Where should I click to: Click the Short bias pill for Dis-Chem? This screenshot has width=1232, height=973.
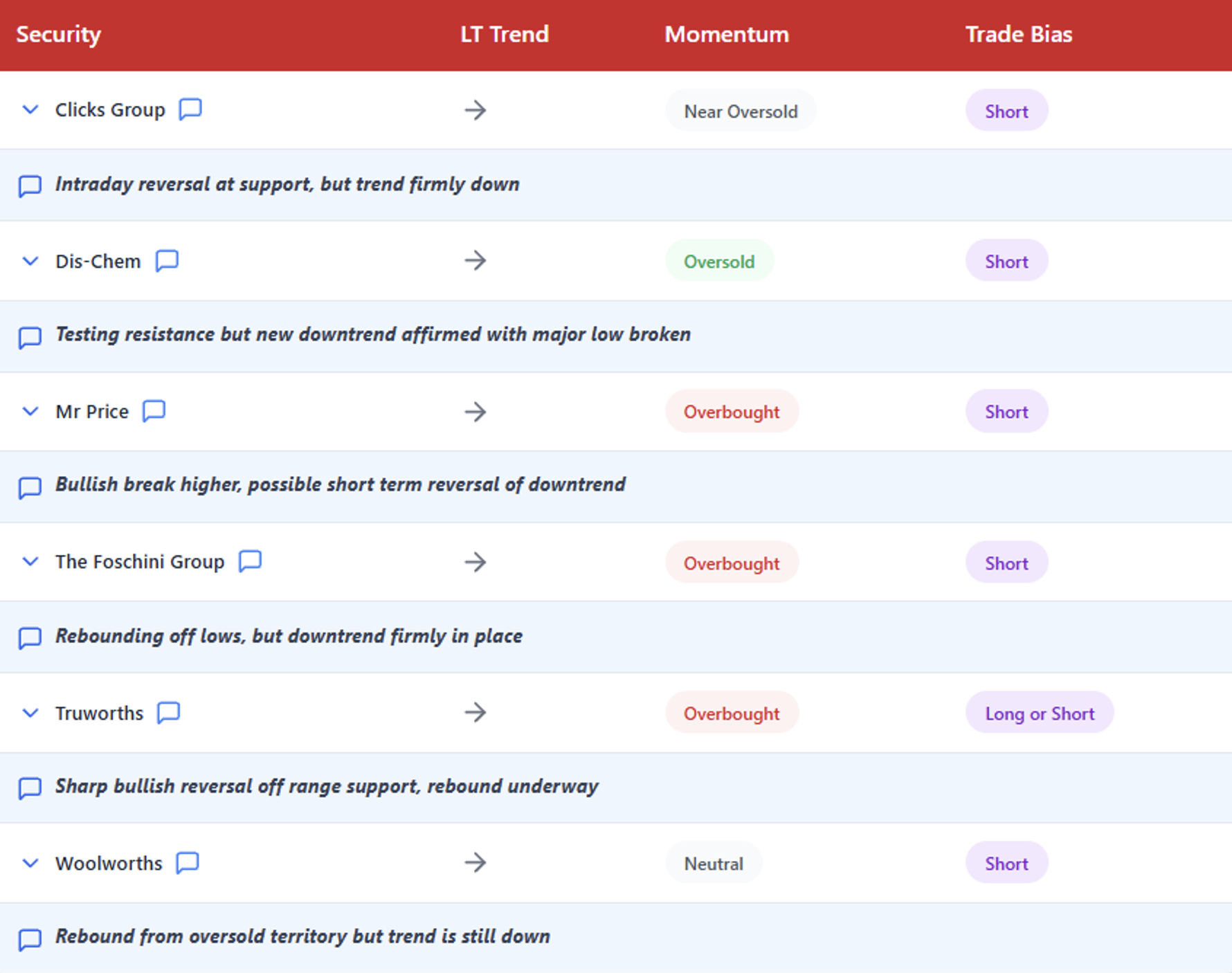(x=1006, y=261)
